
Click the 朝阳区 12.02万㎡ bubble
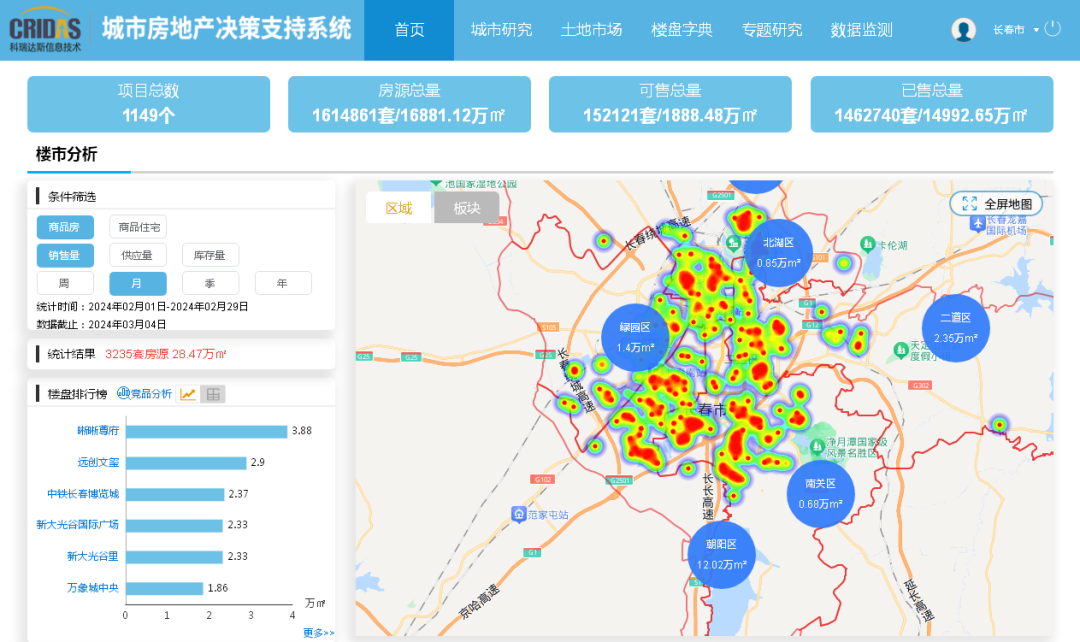(x=721, y=555)
